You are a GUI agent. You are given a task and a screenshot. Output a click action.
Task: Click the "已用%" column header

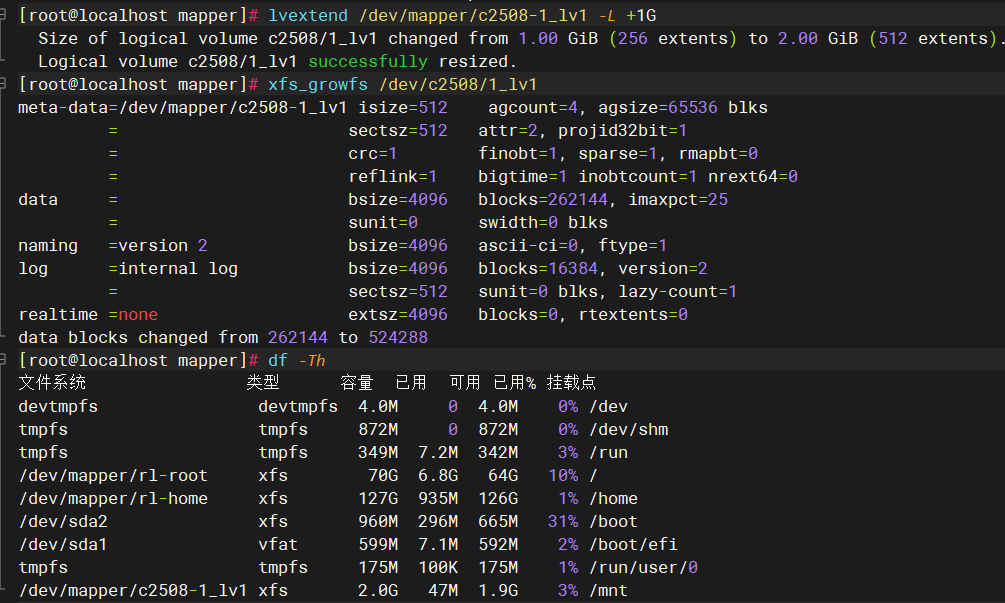tap(515, 383)
